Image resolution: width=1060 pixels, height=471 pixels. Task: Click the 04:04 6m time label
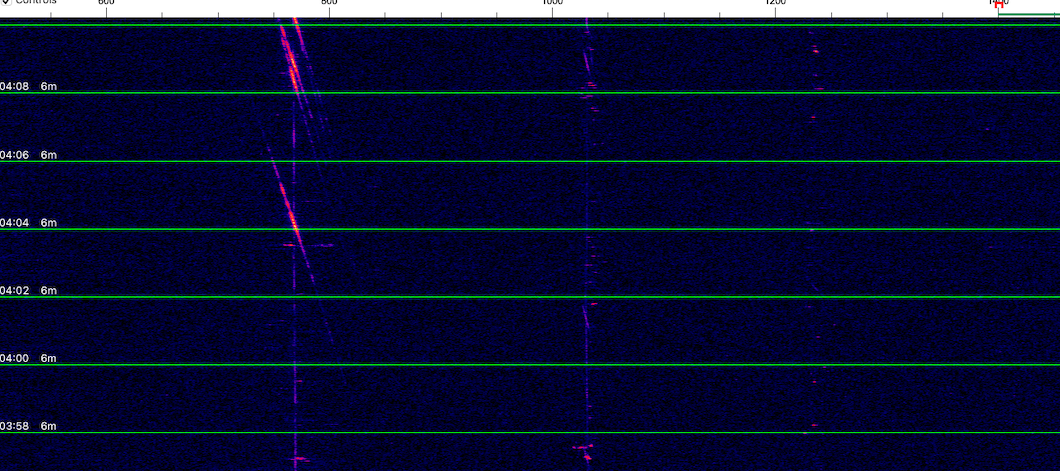click(x=28, y=222)
